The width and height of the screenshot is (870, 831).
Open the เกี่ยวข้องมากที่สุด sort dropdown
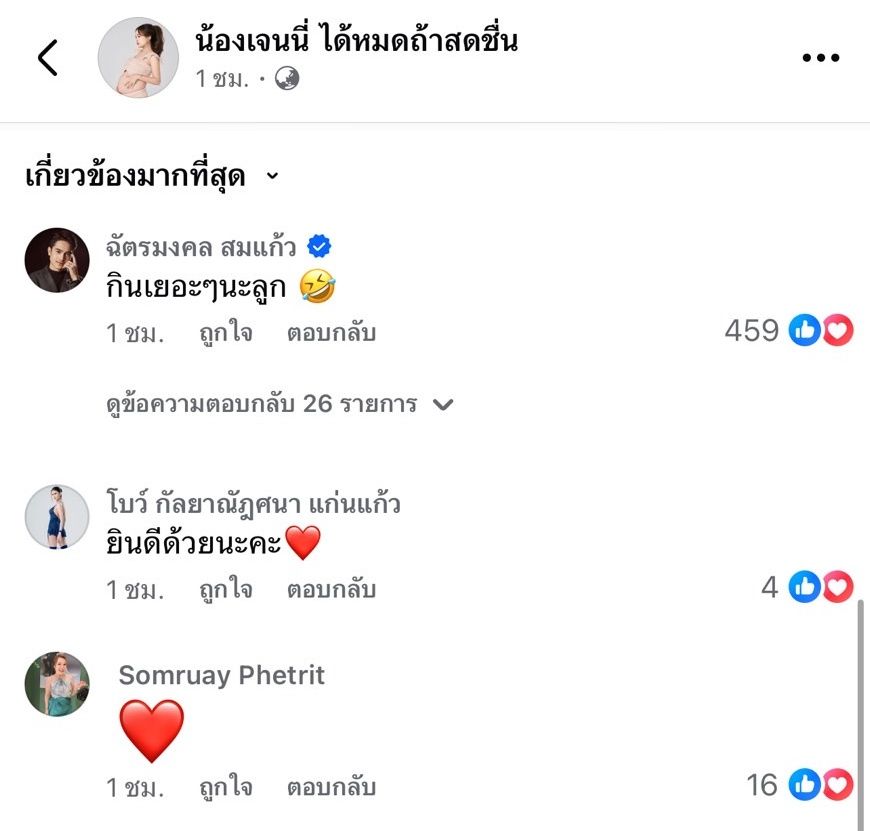tap(151, 177)
